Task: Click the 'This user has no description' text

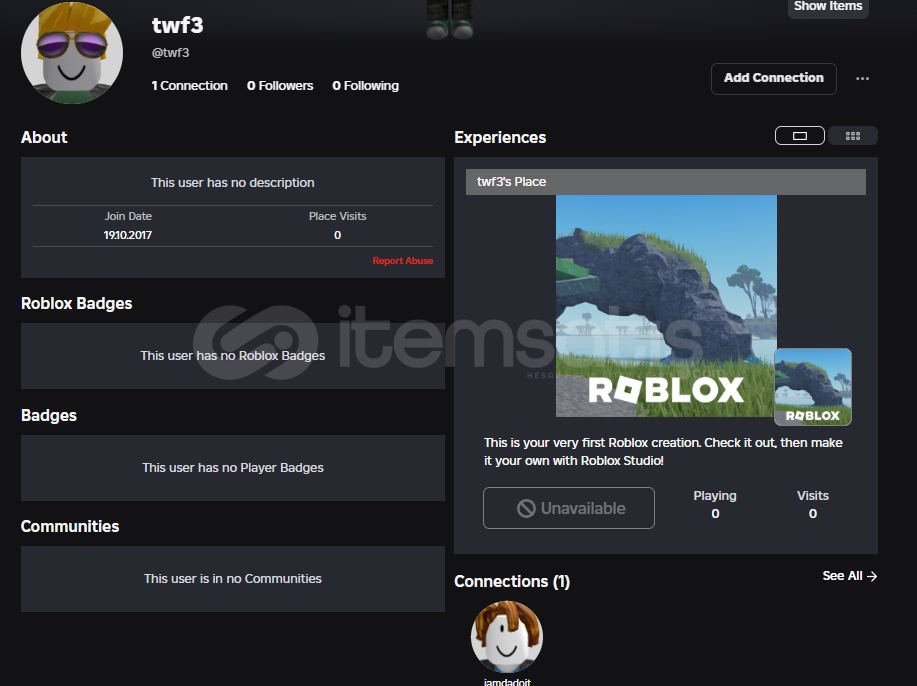Action: [x=233, y=182]
